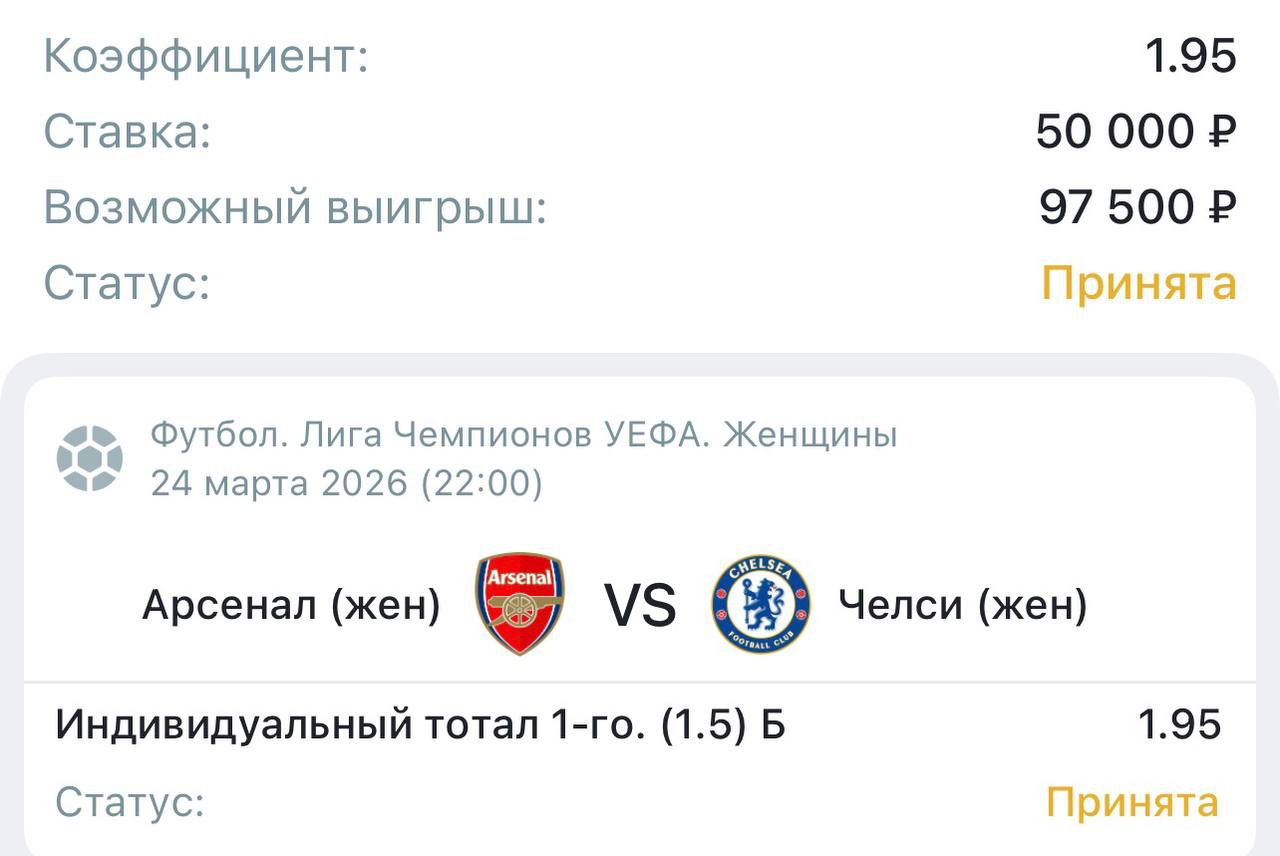Tap the Возможный выигрыш label
The height and width of the screenshot is (856, 1280).
pos(295,208)
